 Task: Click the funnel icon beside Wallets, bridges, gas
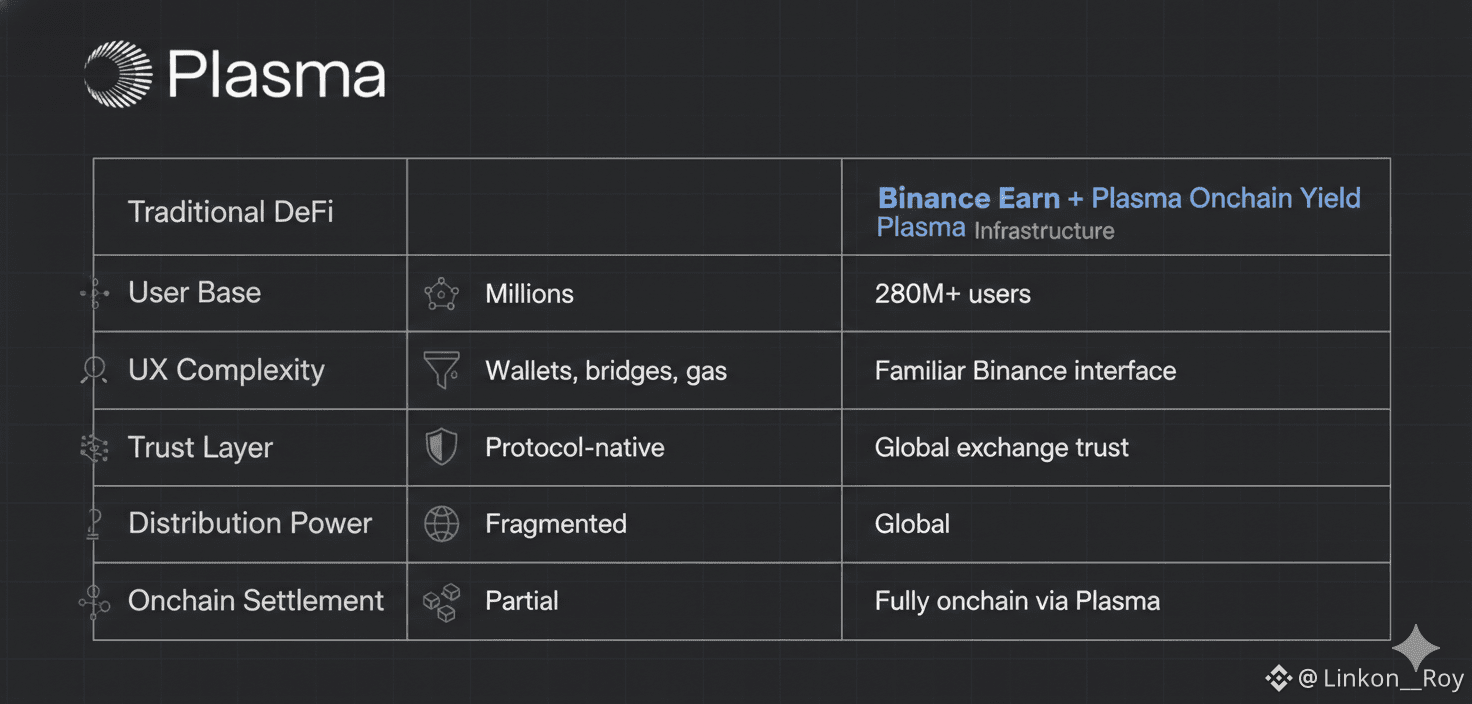(x=441, y=370)
